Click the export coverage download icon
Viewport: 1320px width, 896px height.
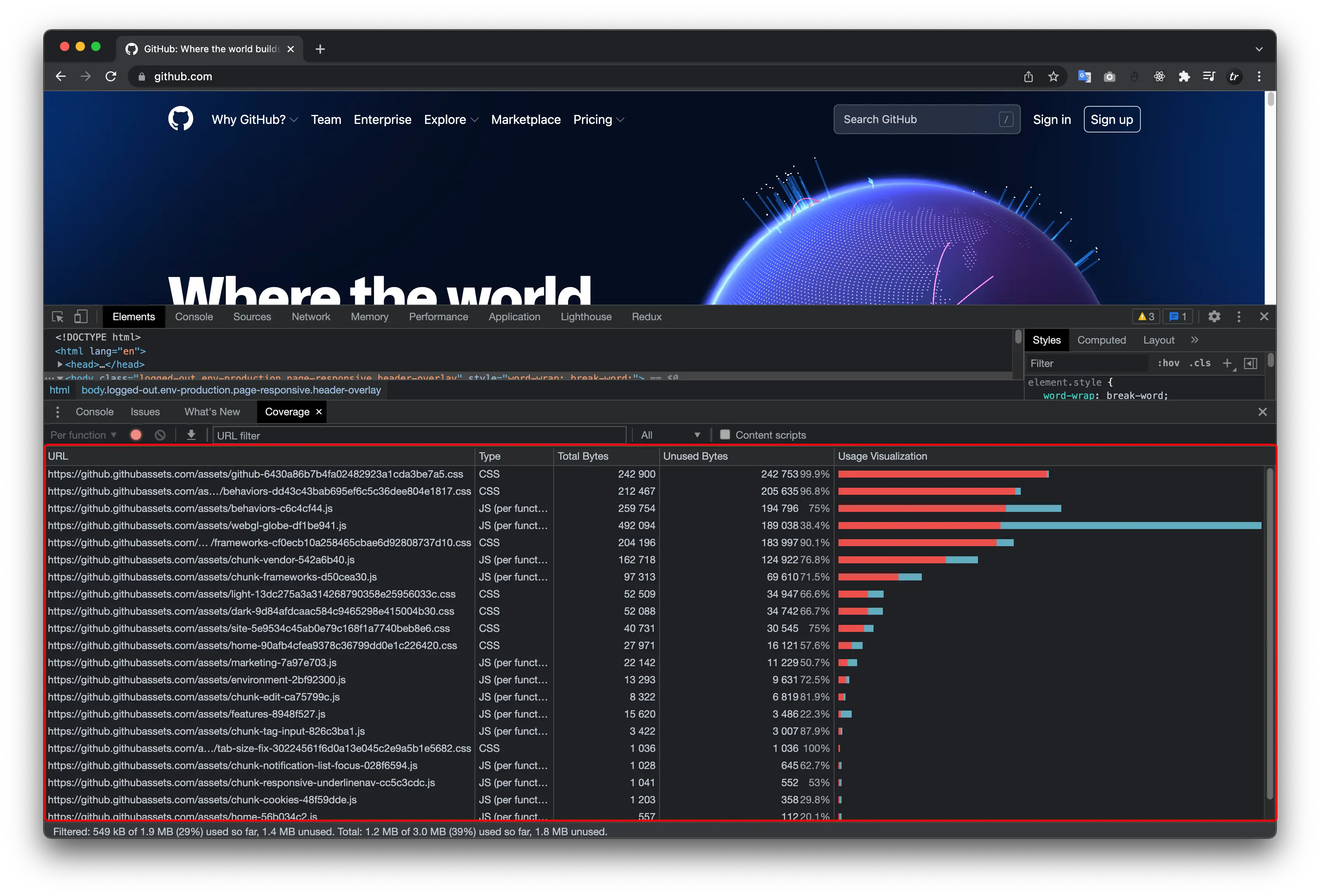191,435
